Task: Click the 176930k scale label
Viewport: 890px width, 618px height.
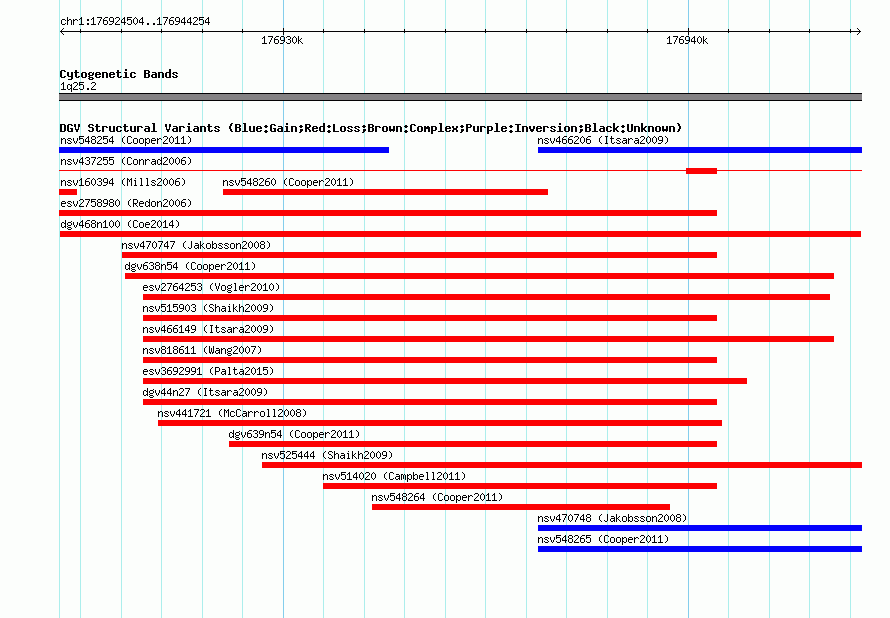Action: pos(282,40)
